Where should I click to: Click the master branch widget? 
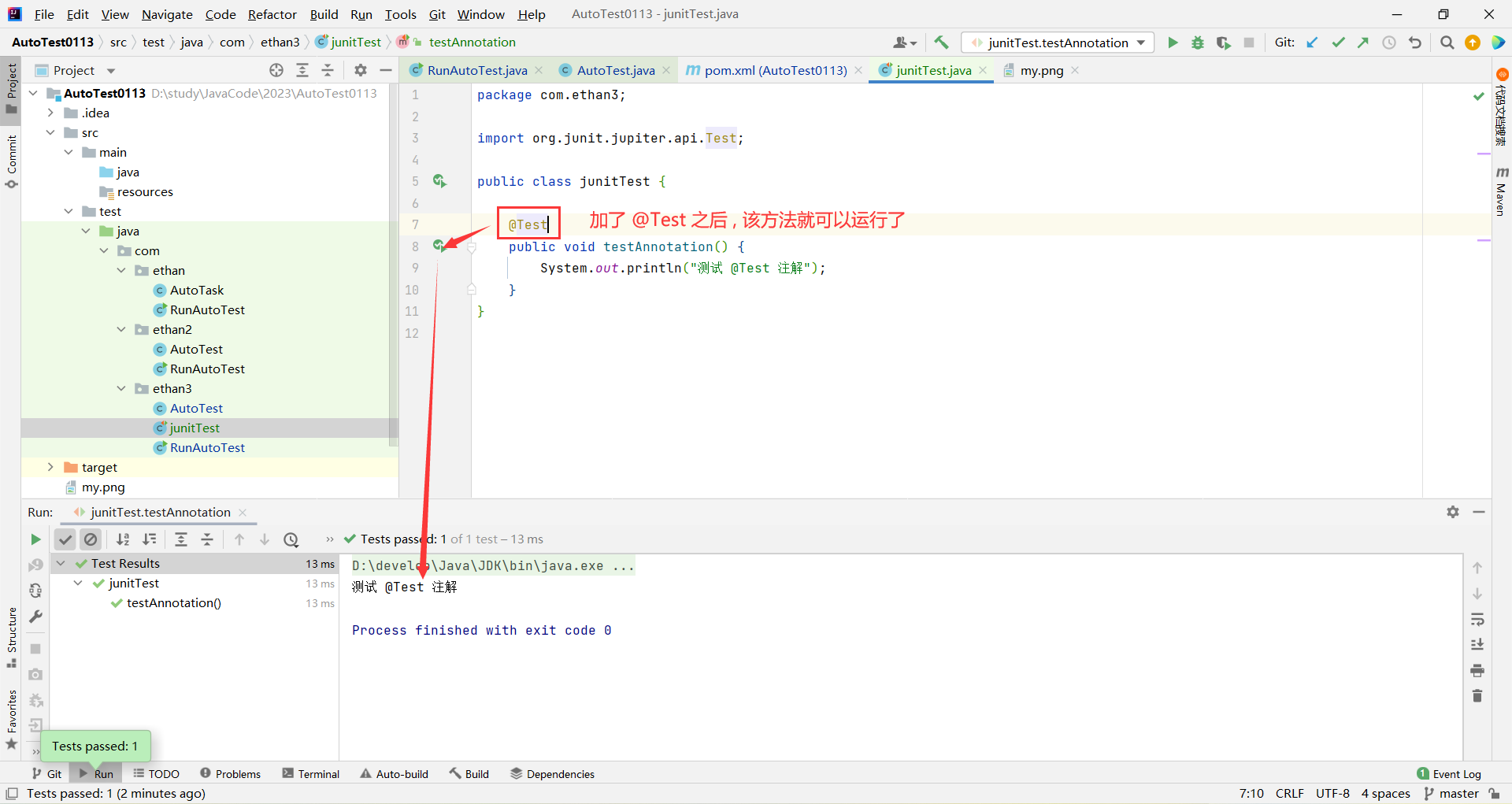coord(1451,794)
